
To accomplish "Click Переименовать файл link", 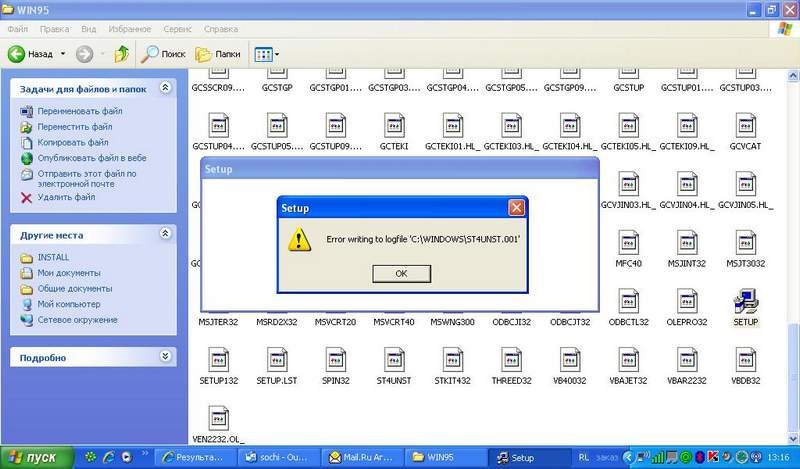I will pyautogui.click(x=80, y=111).
